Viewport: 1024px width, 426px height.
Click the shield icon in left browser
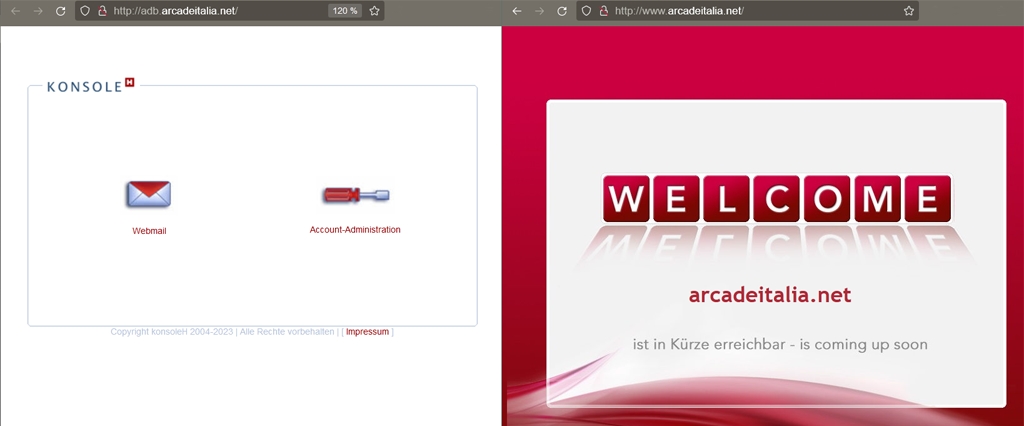point(85,11)
